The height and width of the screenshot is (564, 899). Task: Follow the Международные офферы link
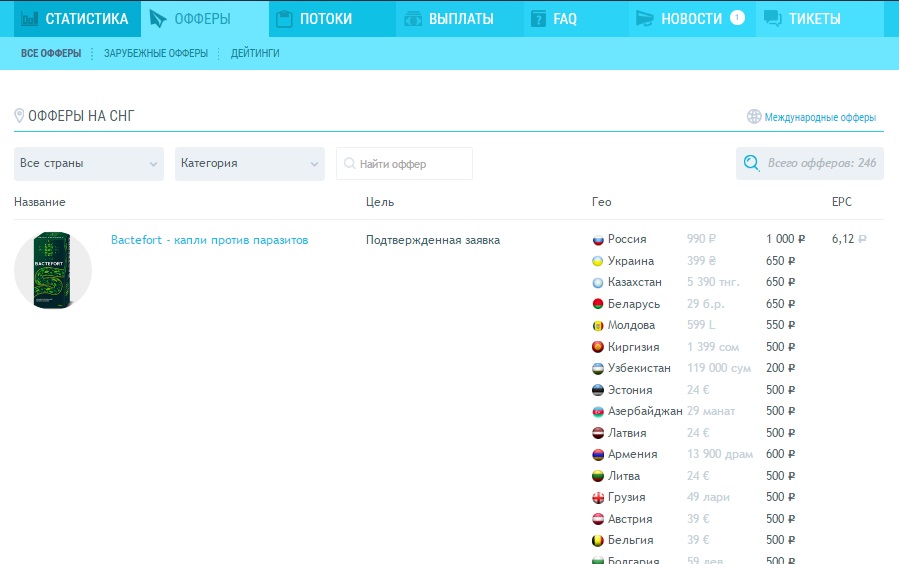click(820, 117)
